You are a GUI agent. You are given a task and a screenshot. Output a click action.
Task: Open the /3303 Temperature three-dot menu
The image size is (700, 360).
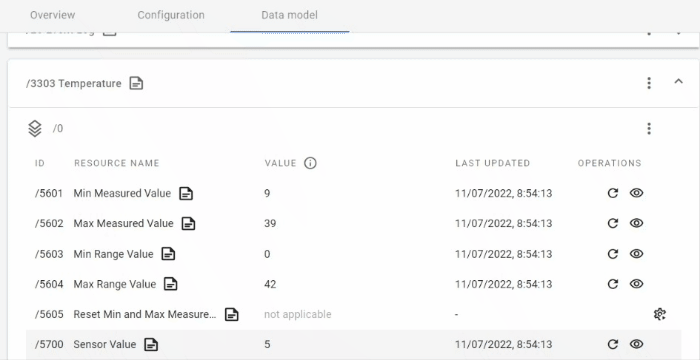pos(649,83)
